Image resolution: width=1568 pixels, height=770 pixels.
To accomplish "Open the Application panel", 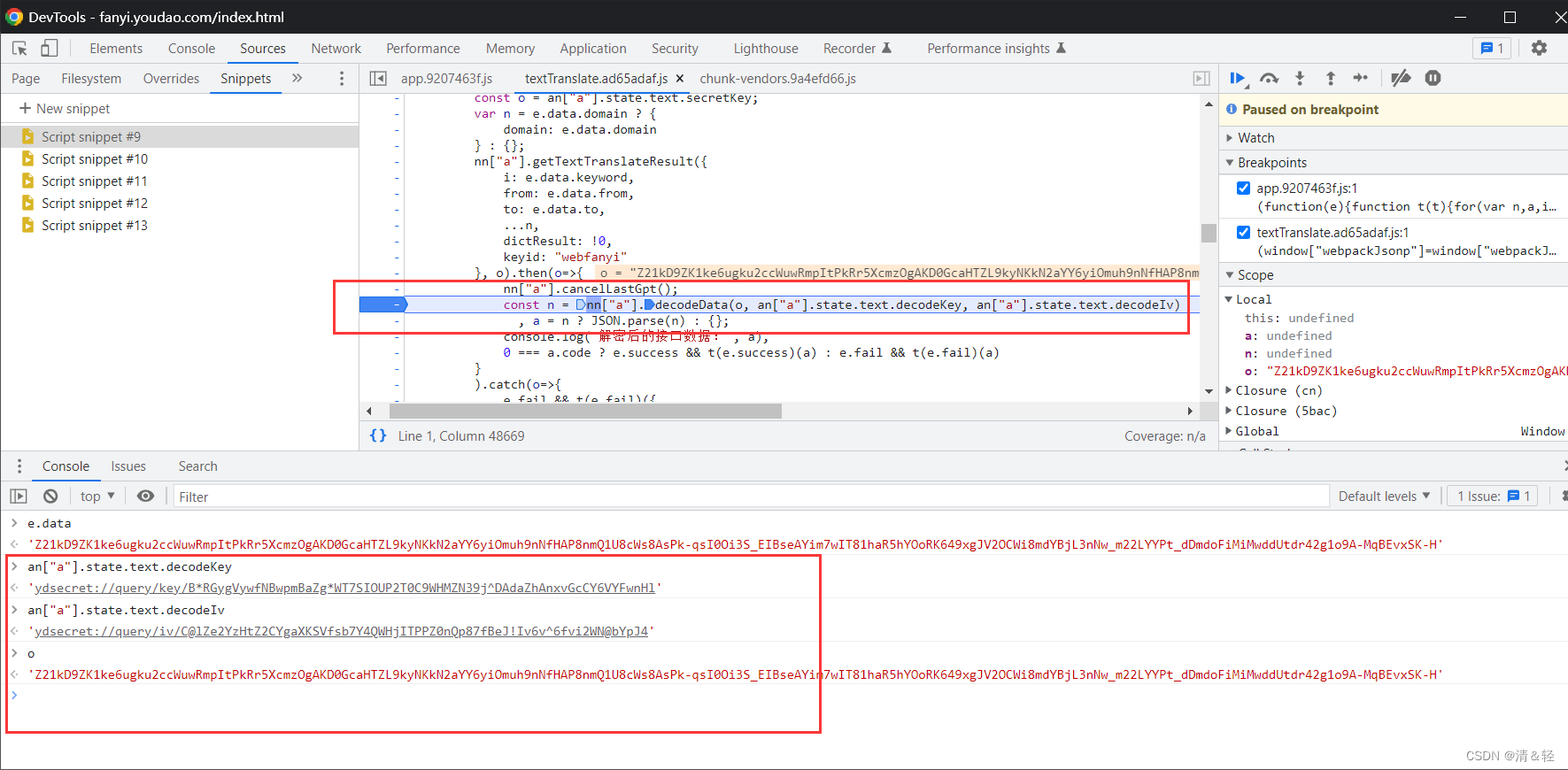I will [592, 49].
